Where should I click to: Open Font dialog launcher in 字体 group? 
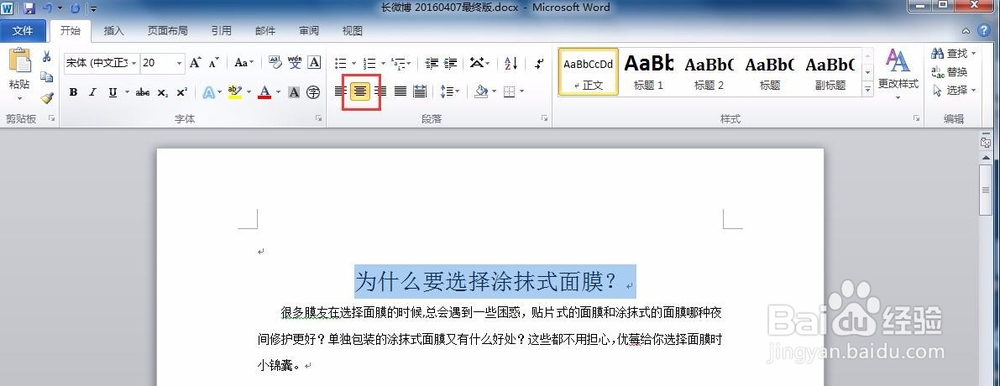[319, 119]
